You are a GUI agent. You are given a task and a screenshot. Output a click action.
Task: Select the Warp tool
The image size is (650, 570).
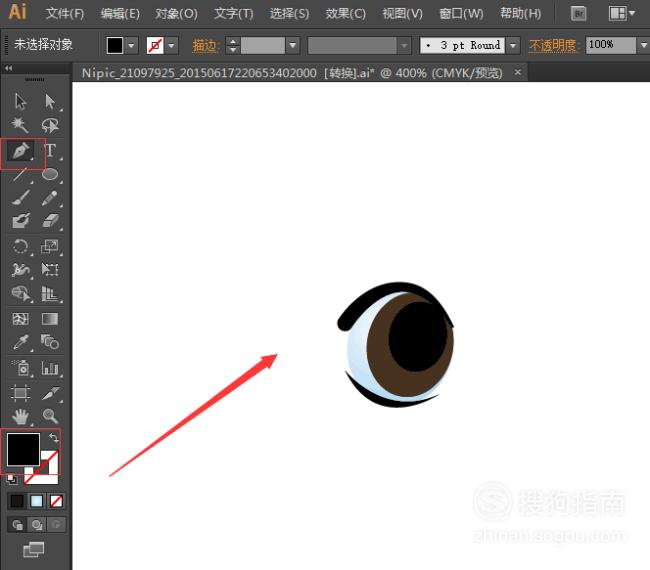pyautogui.click(x=20, y=270)
